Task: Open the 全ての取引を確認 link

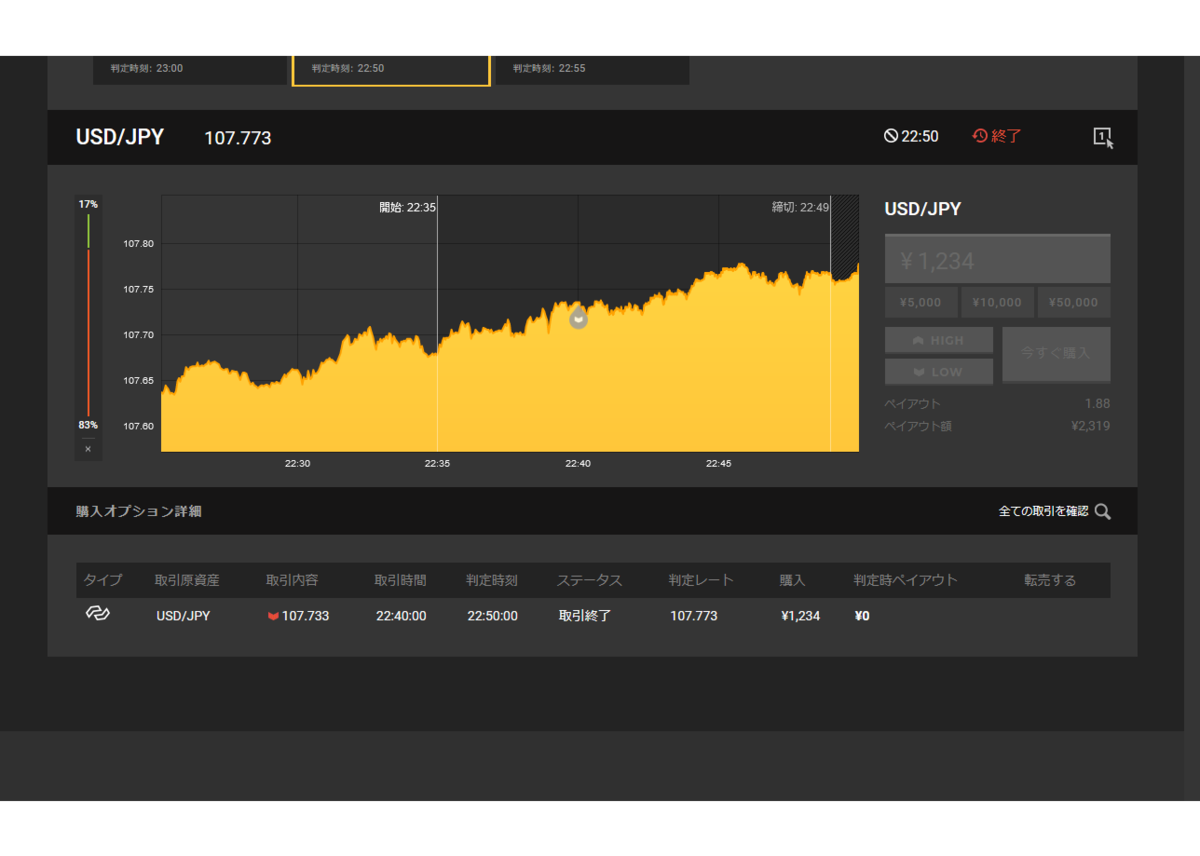Action: (x=1043, y=511)
